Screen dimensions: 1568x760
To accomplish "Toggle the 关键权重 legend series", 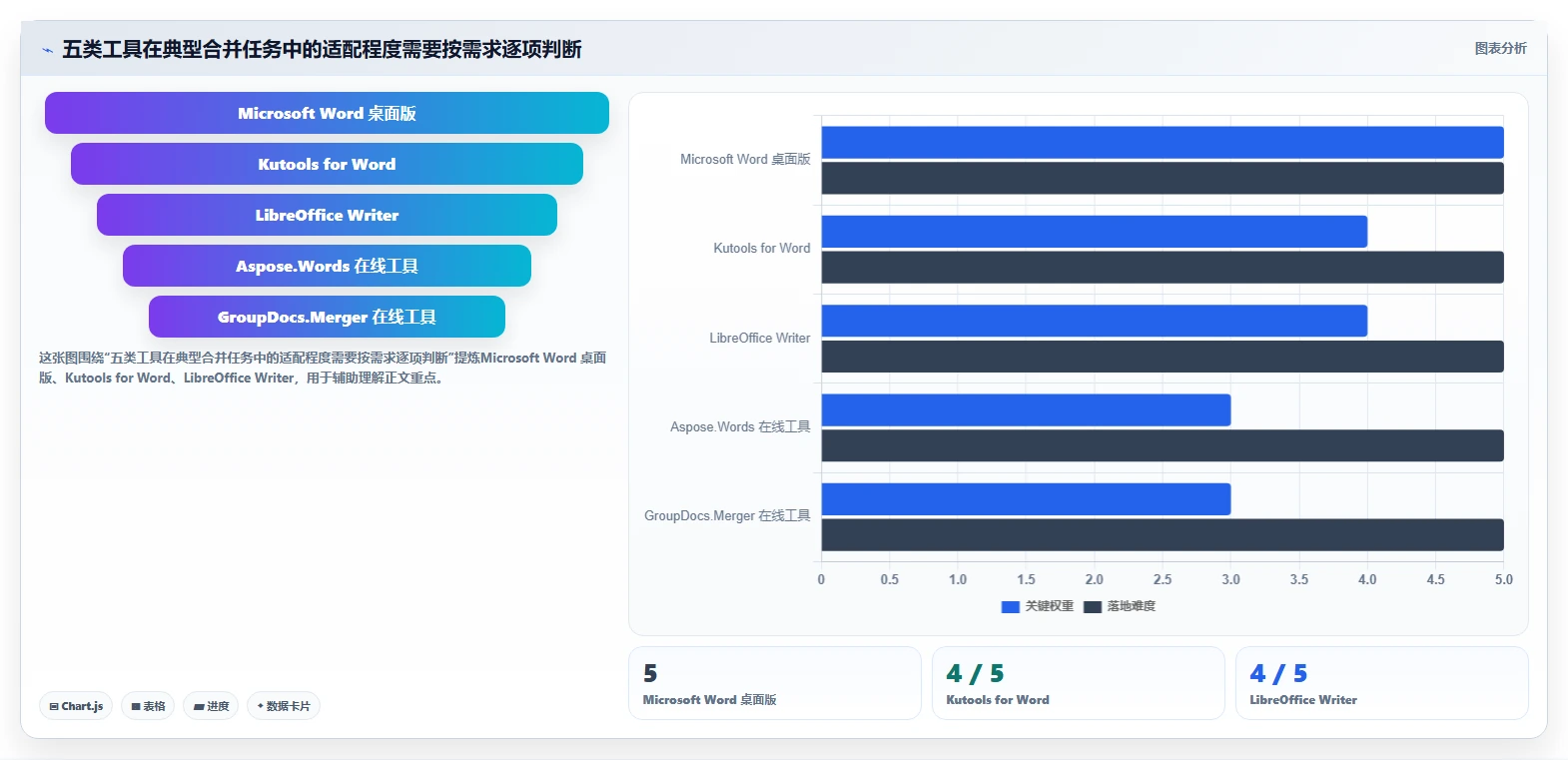I will (x=1037, y=606).
